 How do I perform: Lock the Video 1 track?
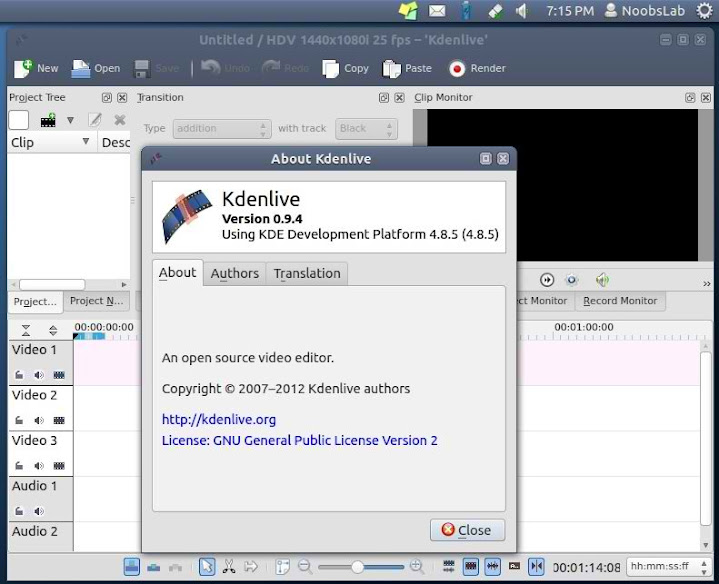(x=19, y=375)
